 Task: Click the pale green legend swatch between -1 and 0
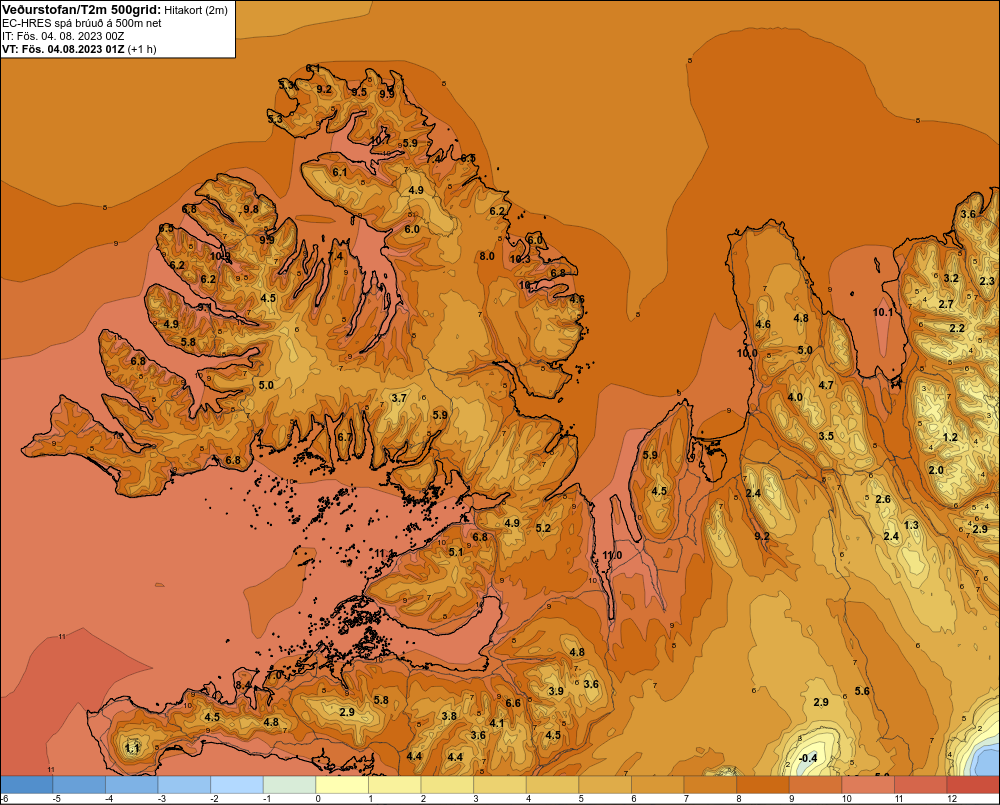tap(290, 785)
